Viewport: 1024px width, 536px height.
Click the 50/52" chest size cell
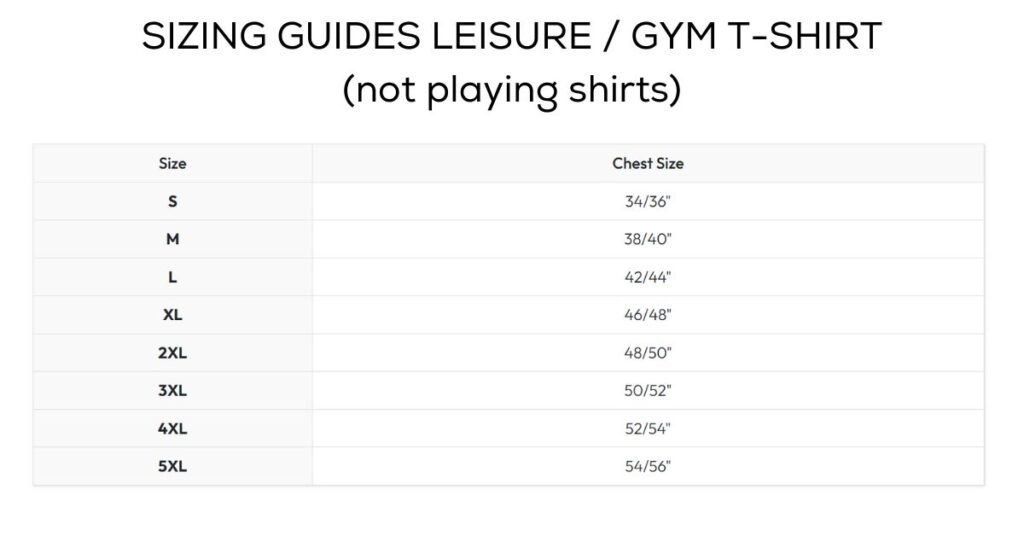[x=647, y=391]
